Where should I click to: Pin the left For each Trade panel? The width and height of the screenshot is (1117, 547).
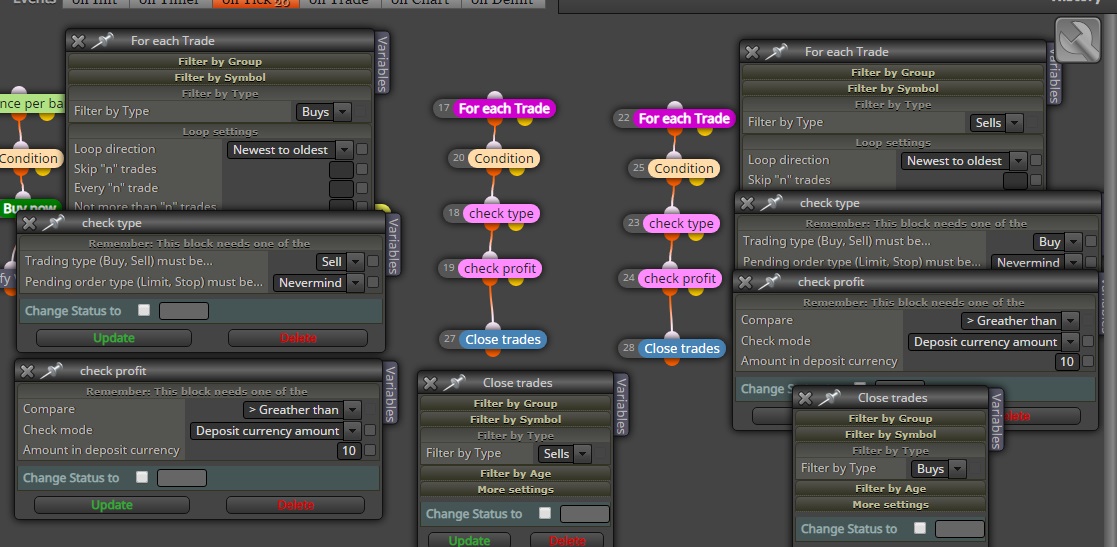pos(103,41)
